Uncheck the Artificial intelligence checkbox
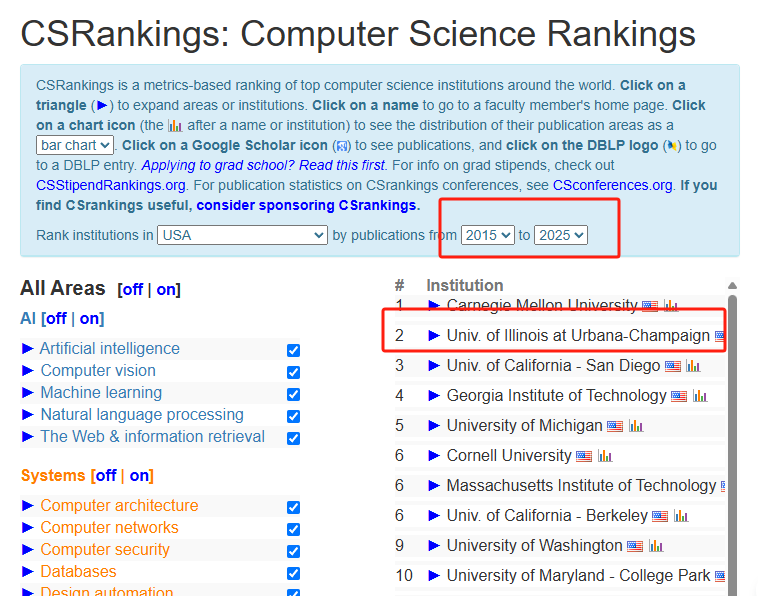 [293, 350]
